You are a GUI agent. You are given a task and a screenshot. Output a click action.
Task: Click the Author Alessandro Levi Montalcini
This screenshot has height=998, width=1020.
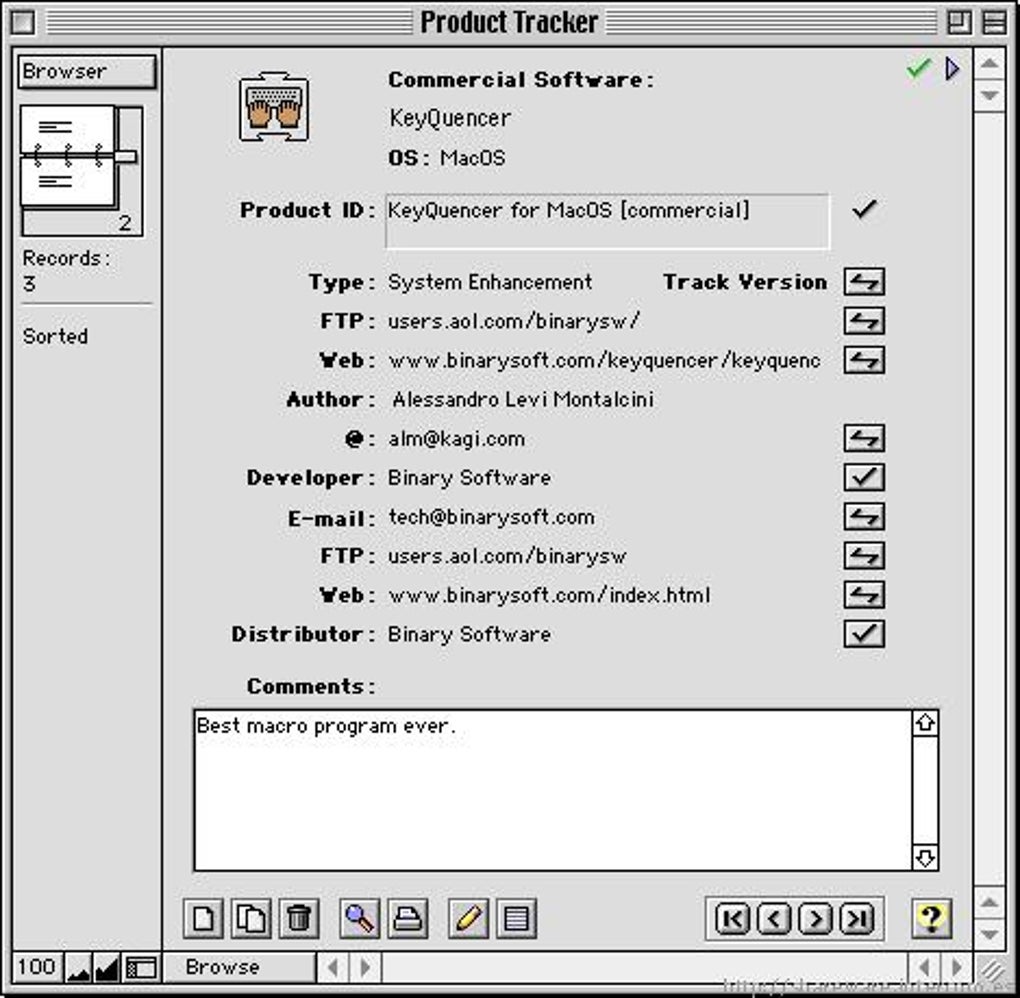(523, 399)
